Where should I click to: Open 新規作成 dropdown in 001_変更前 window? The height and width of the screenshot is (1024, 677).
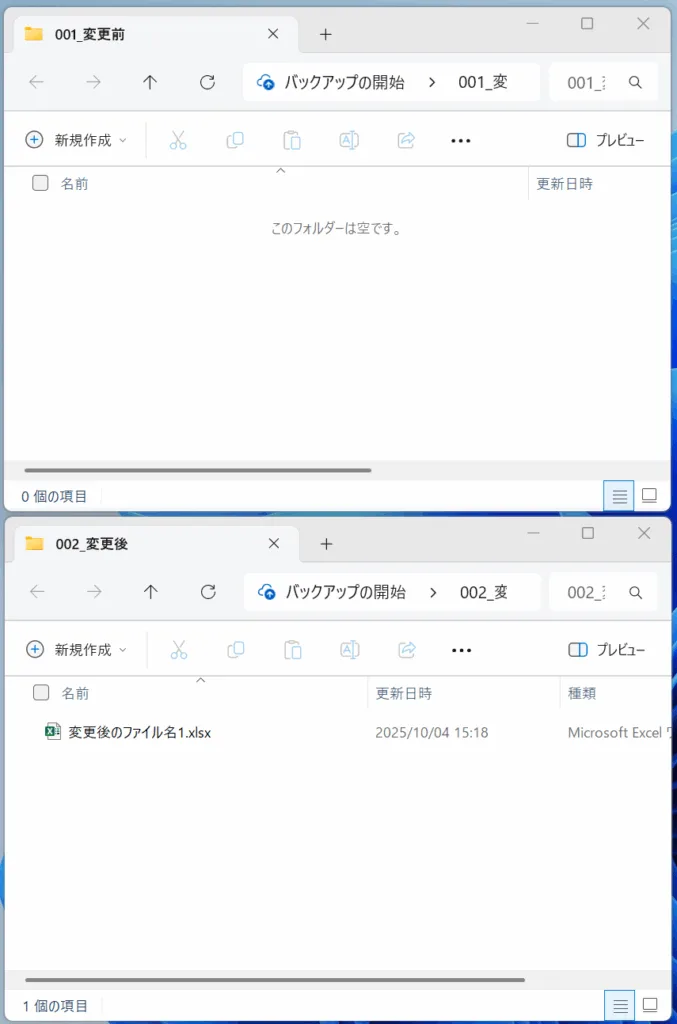(76, 140)
